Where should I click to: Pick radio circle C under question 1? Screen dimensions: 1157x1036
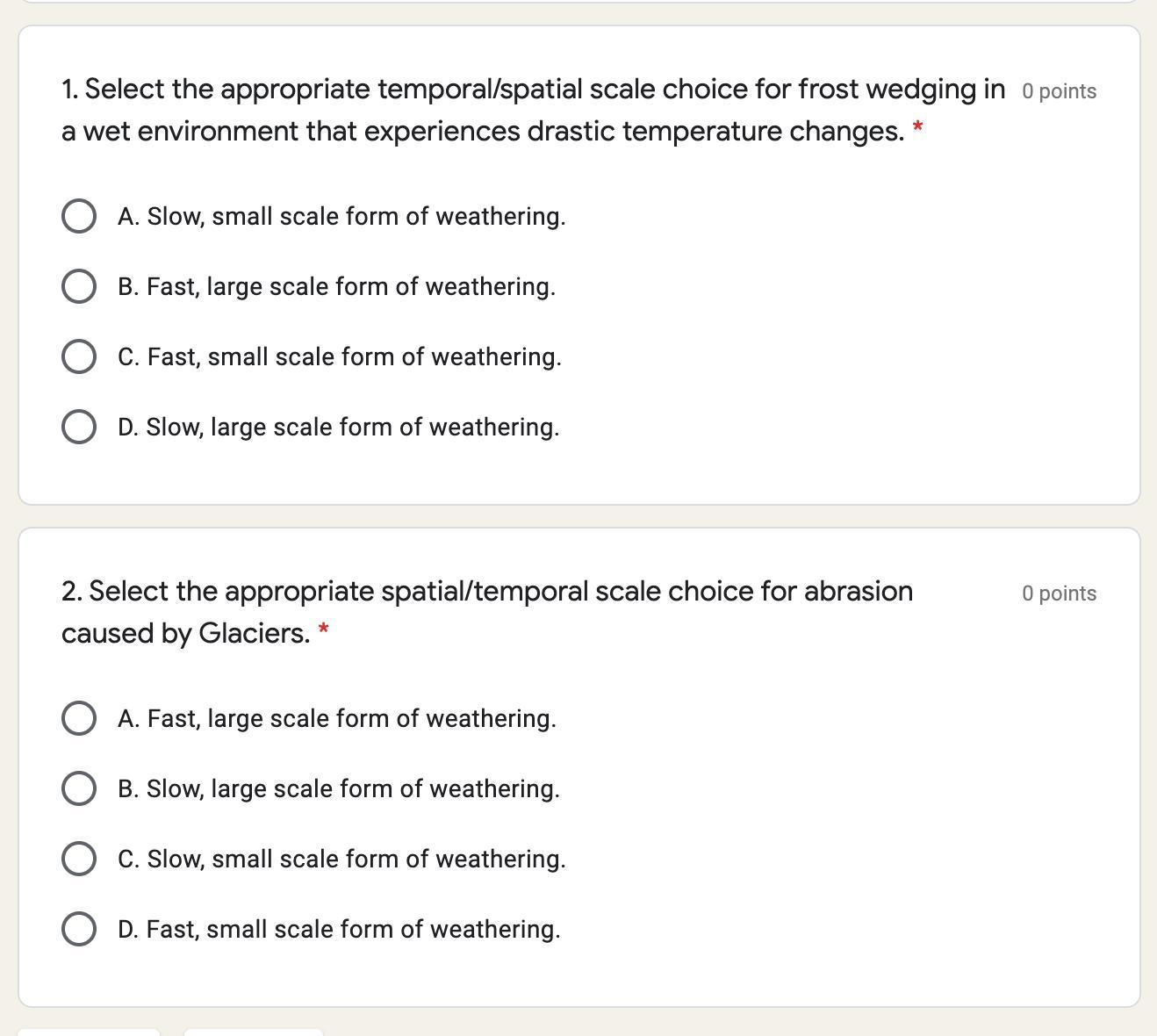click(79, 356)
